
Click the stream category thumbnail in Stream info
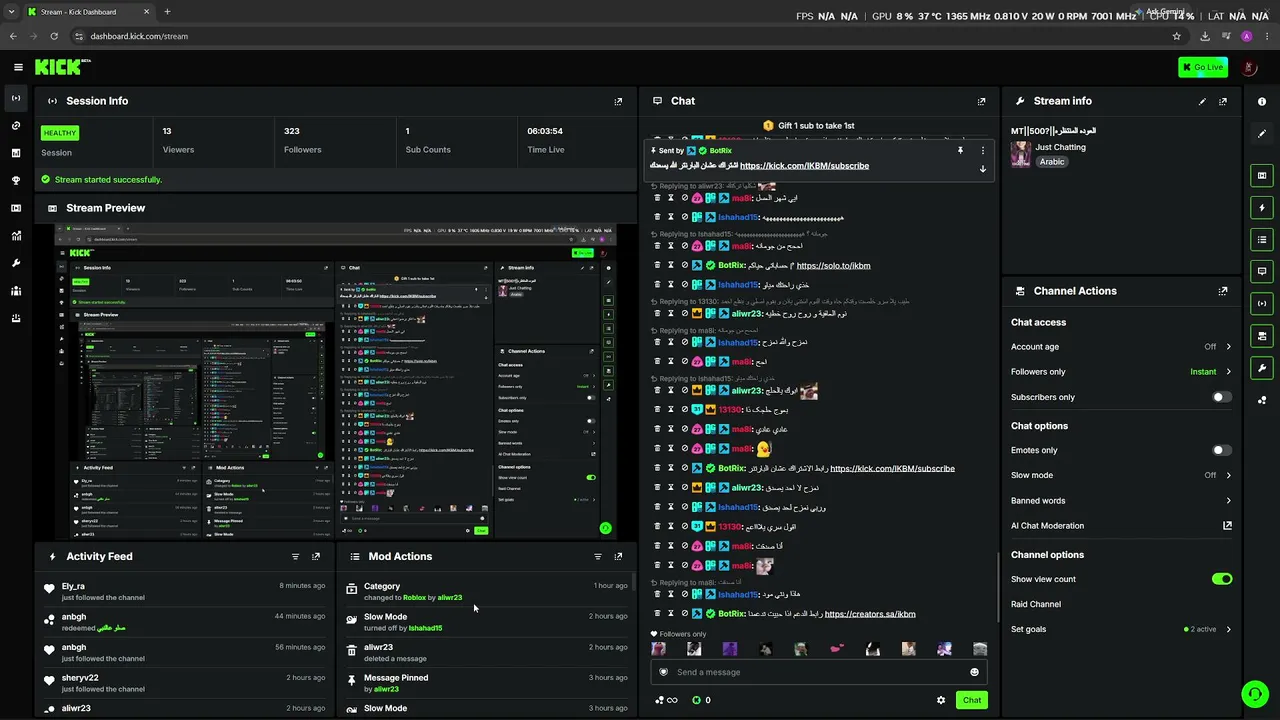pos(1021,153)
